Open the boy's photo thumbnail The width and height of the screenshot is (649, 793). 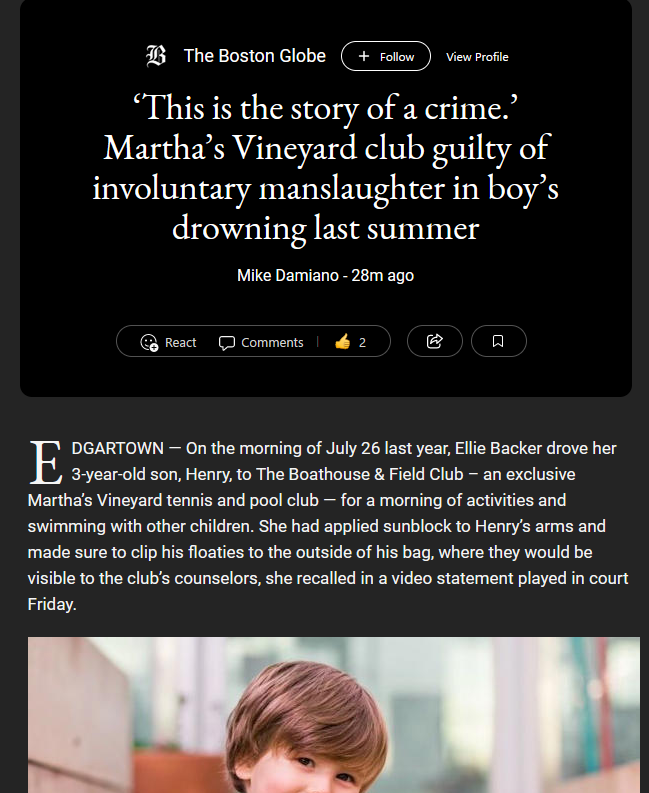point(334,715)
